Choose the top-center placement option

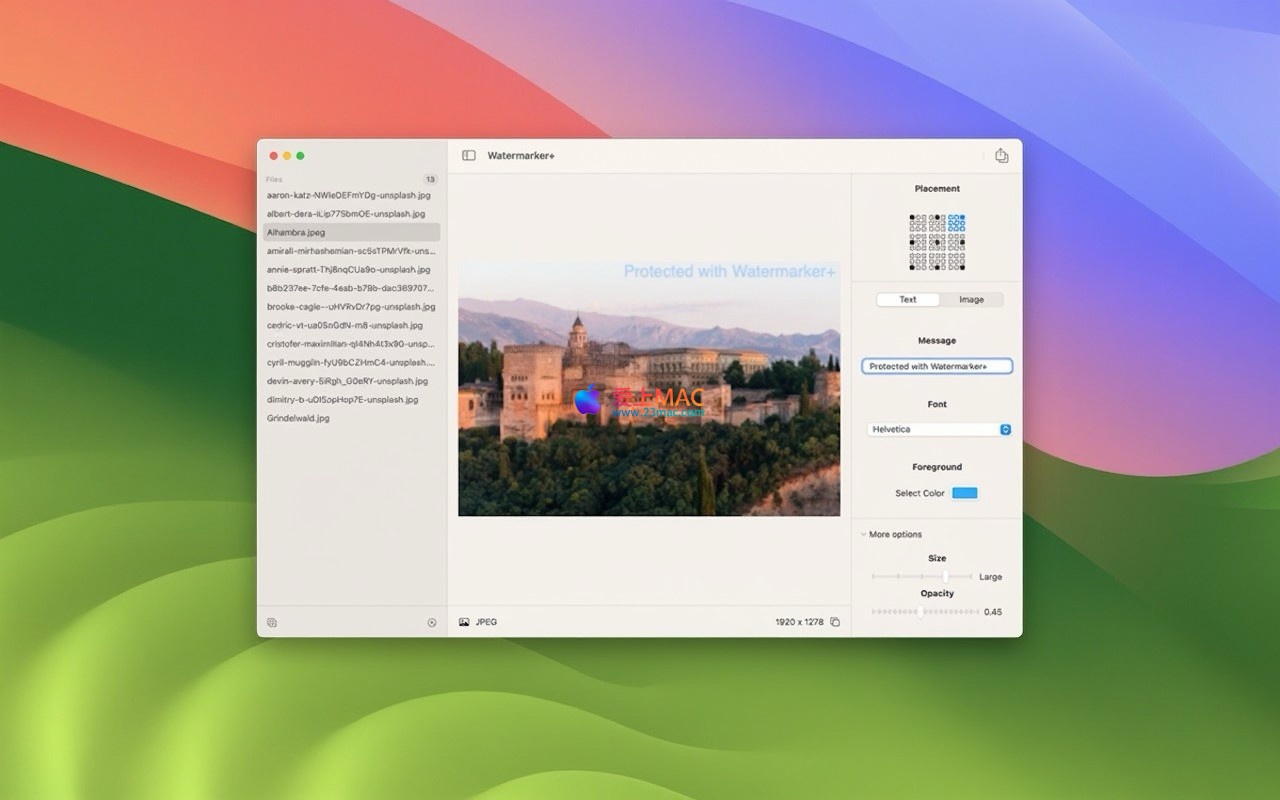[x=937, y=223]
